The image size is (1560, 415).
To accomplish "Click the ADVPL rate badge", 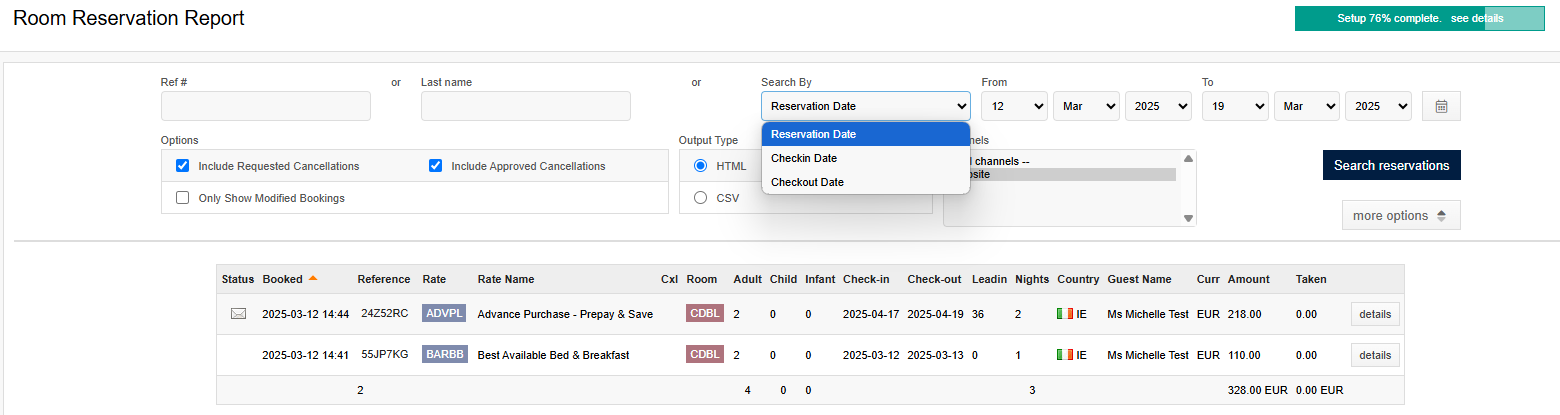I will coord(445,314).
